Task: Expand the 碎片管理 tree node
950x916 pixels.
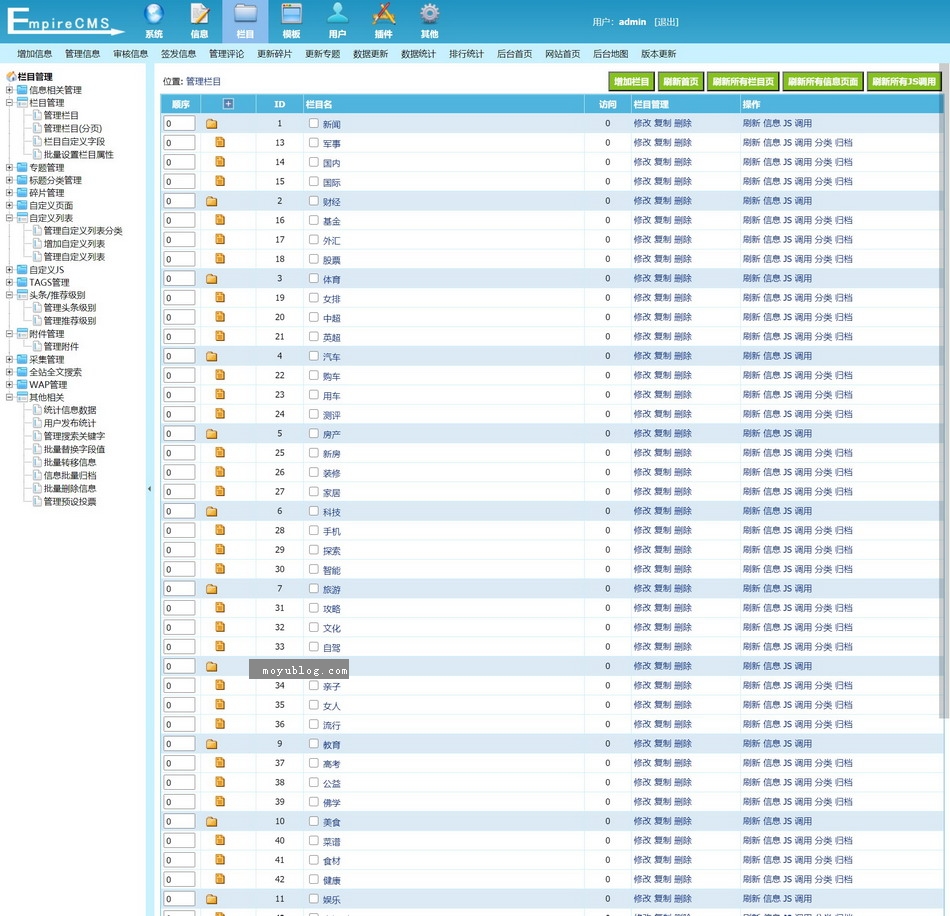Action: point(9,193)
